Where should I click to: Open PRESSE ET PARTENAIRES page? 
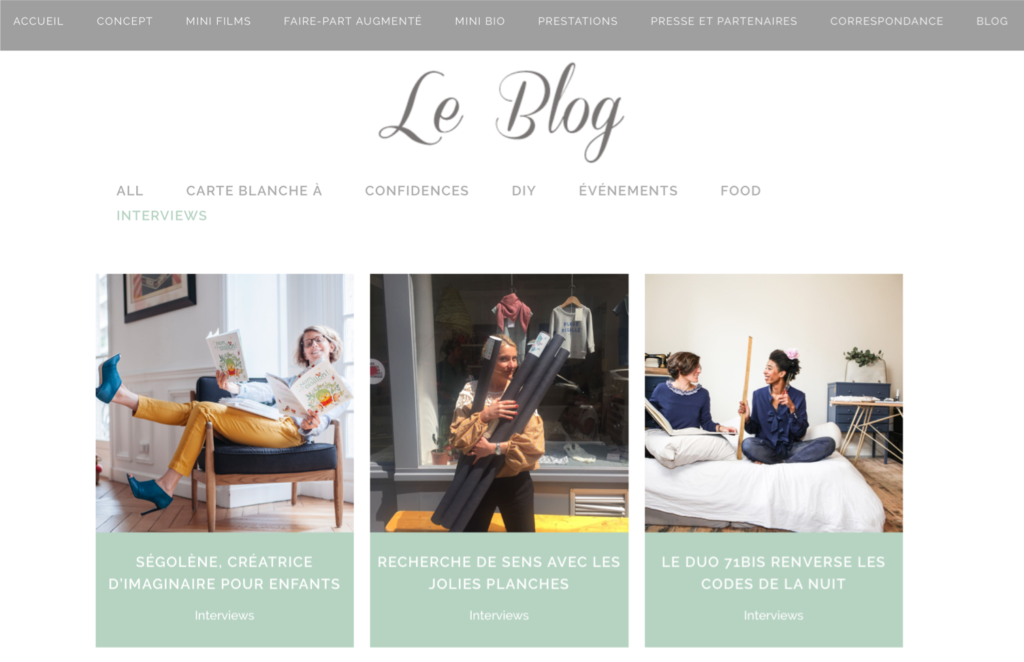(x=724, y=21)
